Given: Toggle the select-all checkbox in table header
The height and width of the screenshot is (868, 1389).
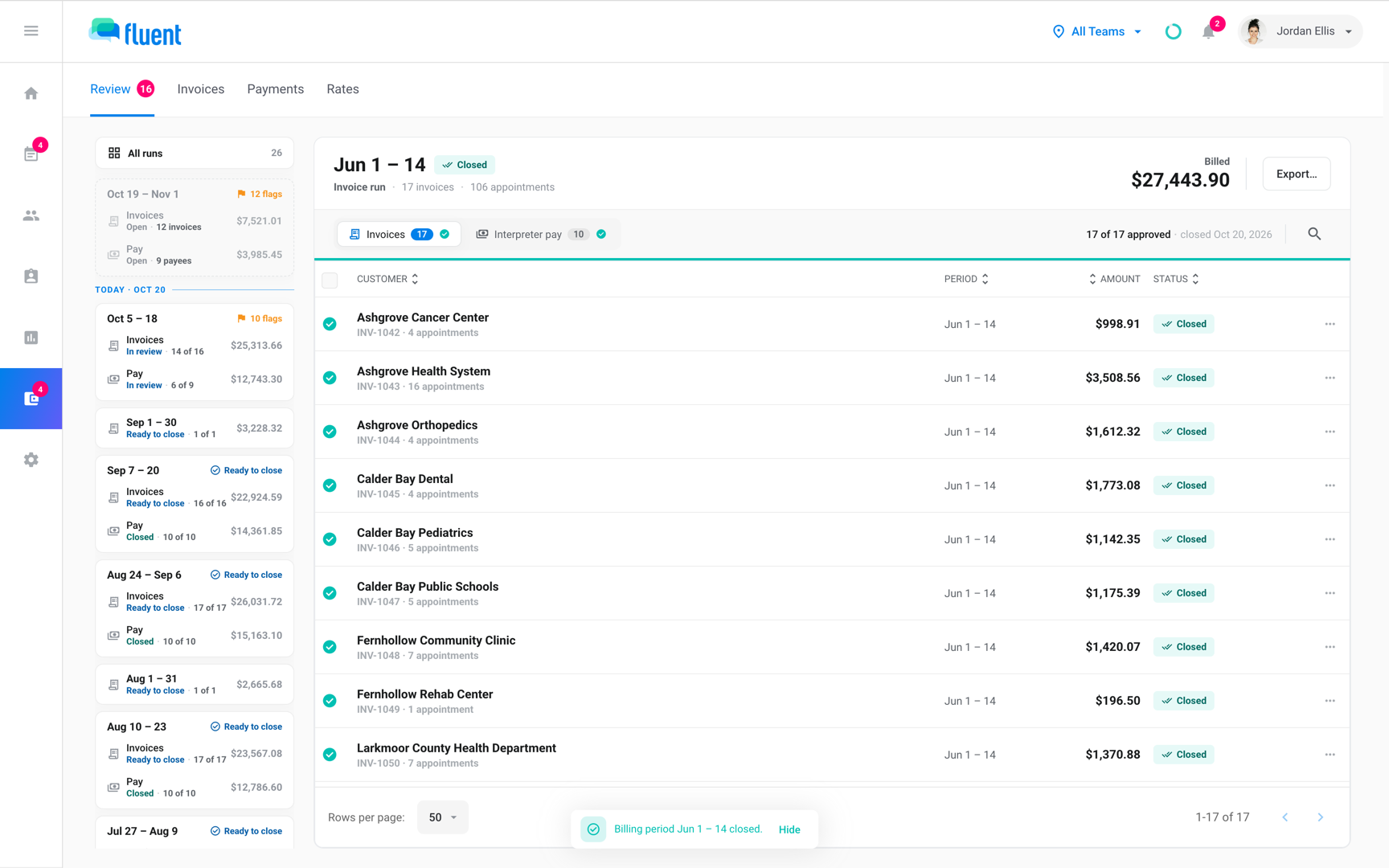Looking at the screenshot, I should [330, 280].
